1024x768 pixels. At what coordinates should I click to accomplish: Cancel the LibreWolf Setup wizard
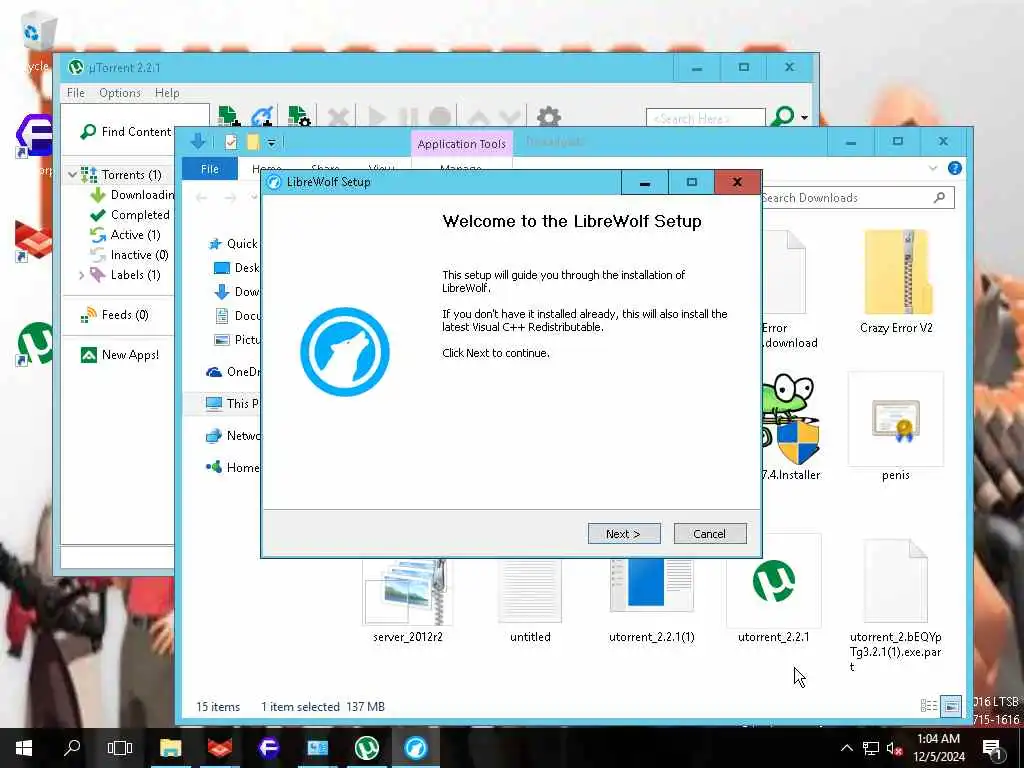709,534
